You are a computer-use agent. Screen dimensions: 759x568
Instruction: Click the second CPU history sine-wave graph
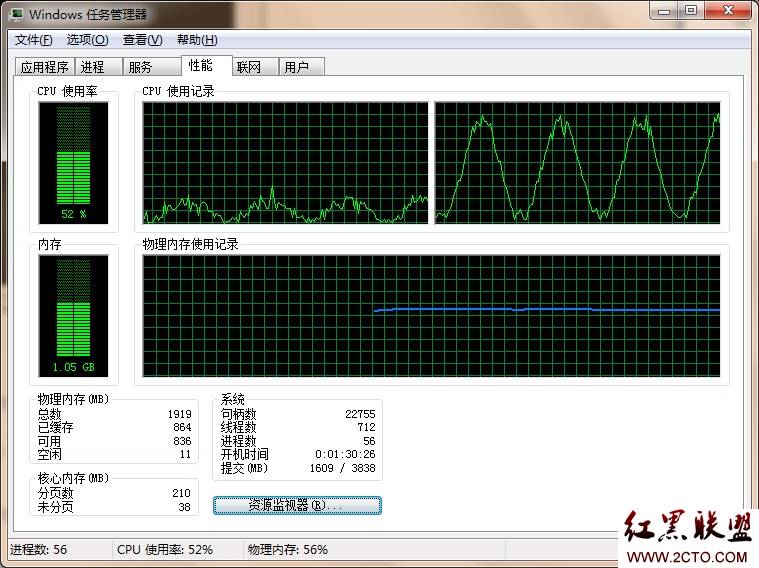coord(577,163)
